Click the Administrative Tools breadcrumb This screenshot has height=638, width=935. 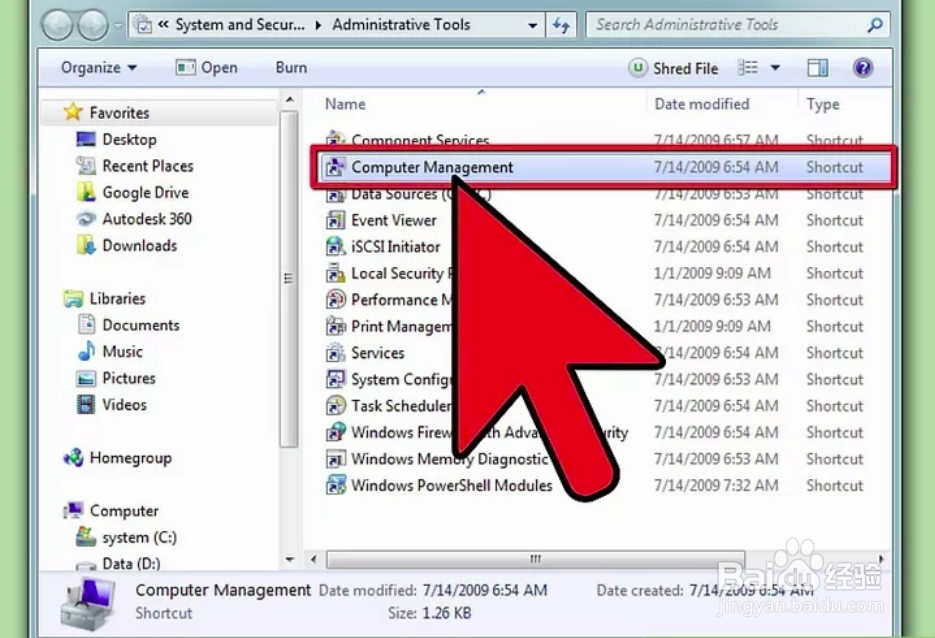401,24
